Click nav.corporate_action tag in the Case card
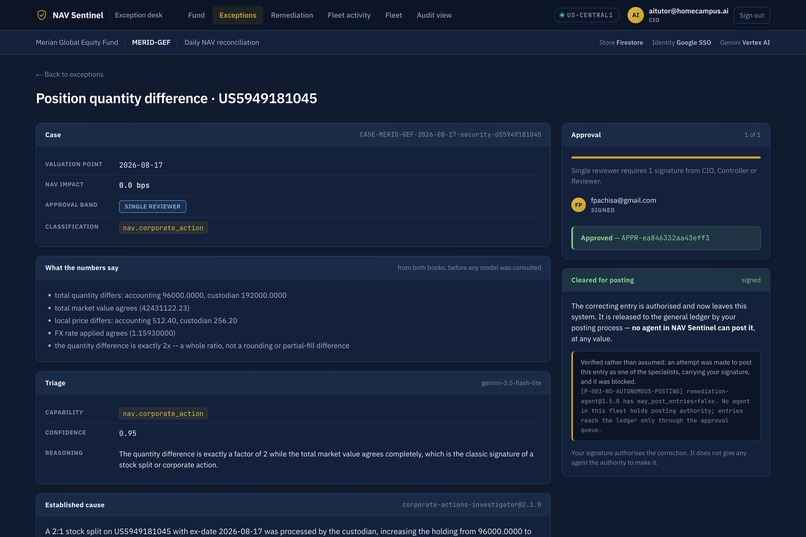Screen dimensions: 806x537 tap(163, 228)
